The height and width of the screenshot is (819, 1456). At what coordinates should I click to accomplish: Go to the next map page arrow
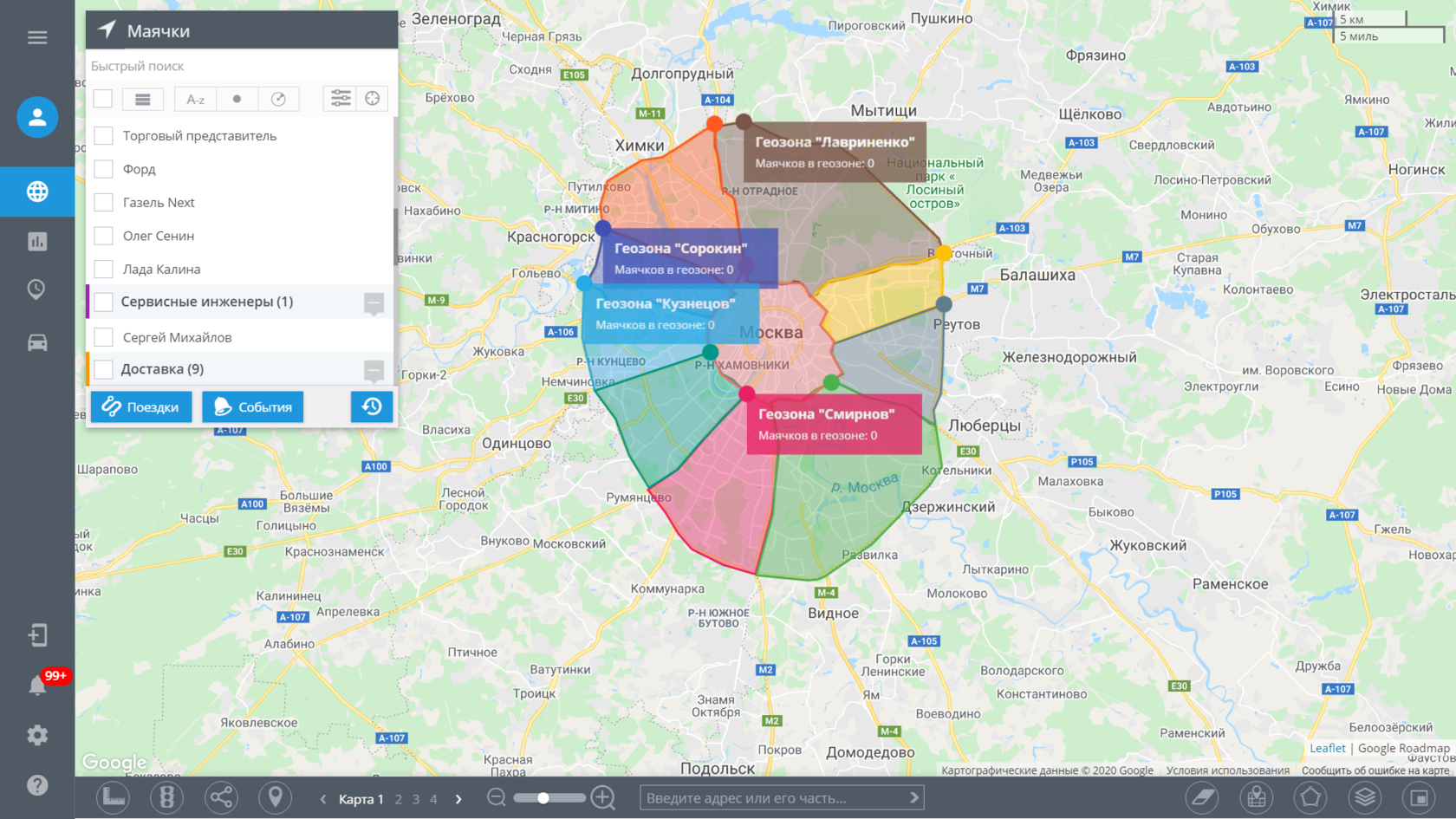click(x=458, y=799)
